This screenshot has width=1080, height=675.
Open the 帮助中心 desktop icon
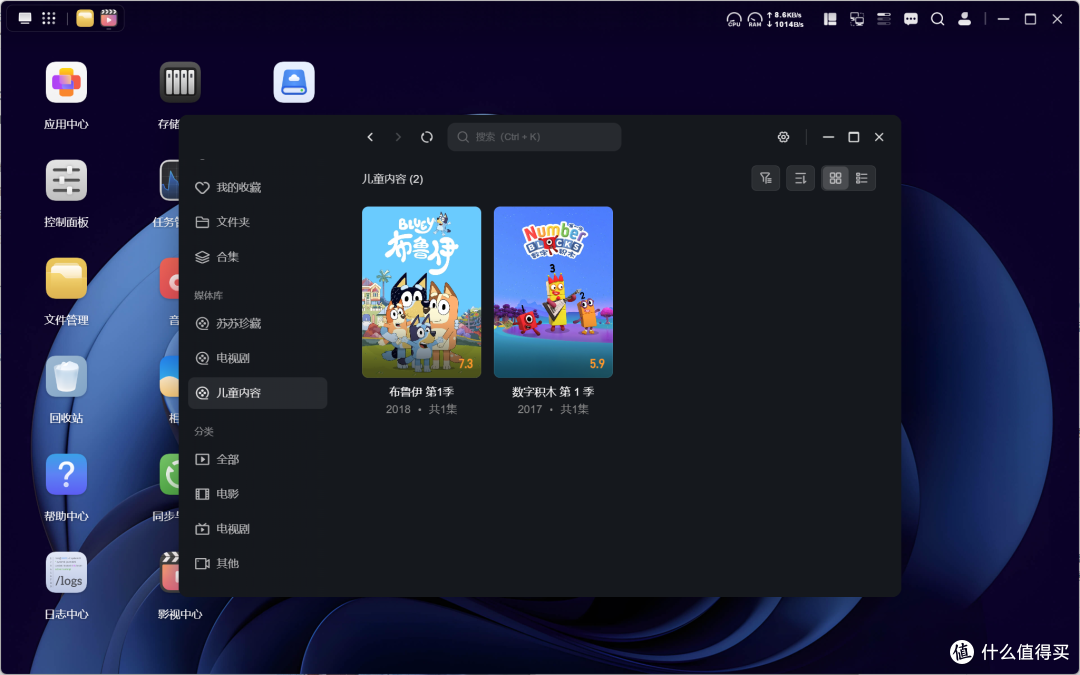(66, 475)
